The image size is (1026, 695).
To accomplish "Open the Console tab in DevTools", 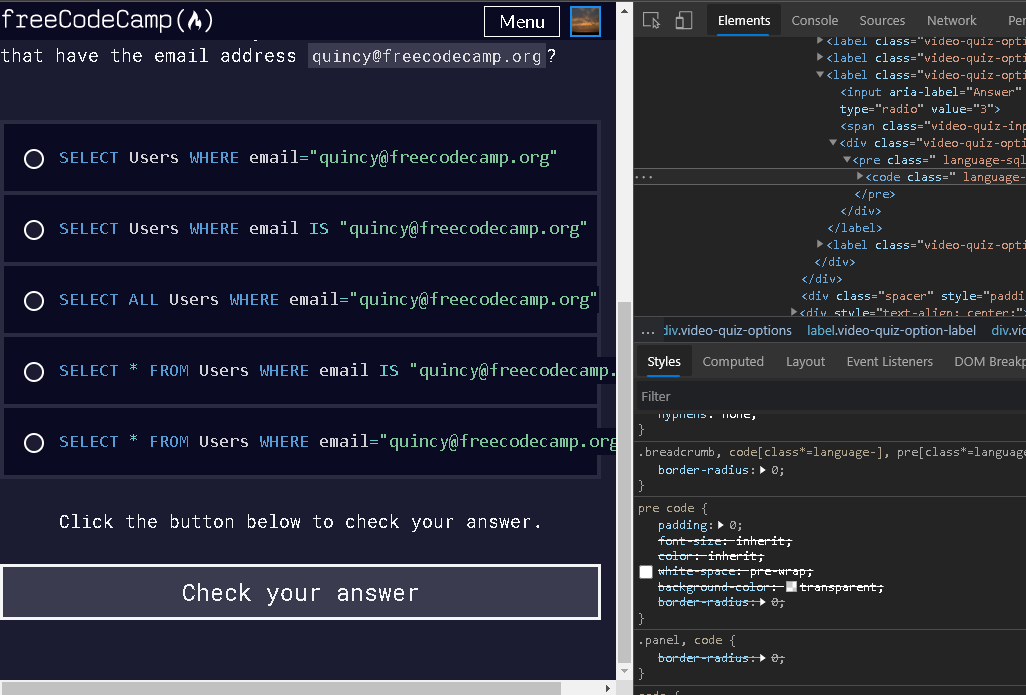I will coord(814,19).
